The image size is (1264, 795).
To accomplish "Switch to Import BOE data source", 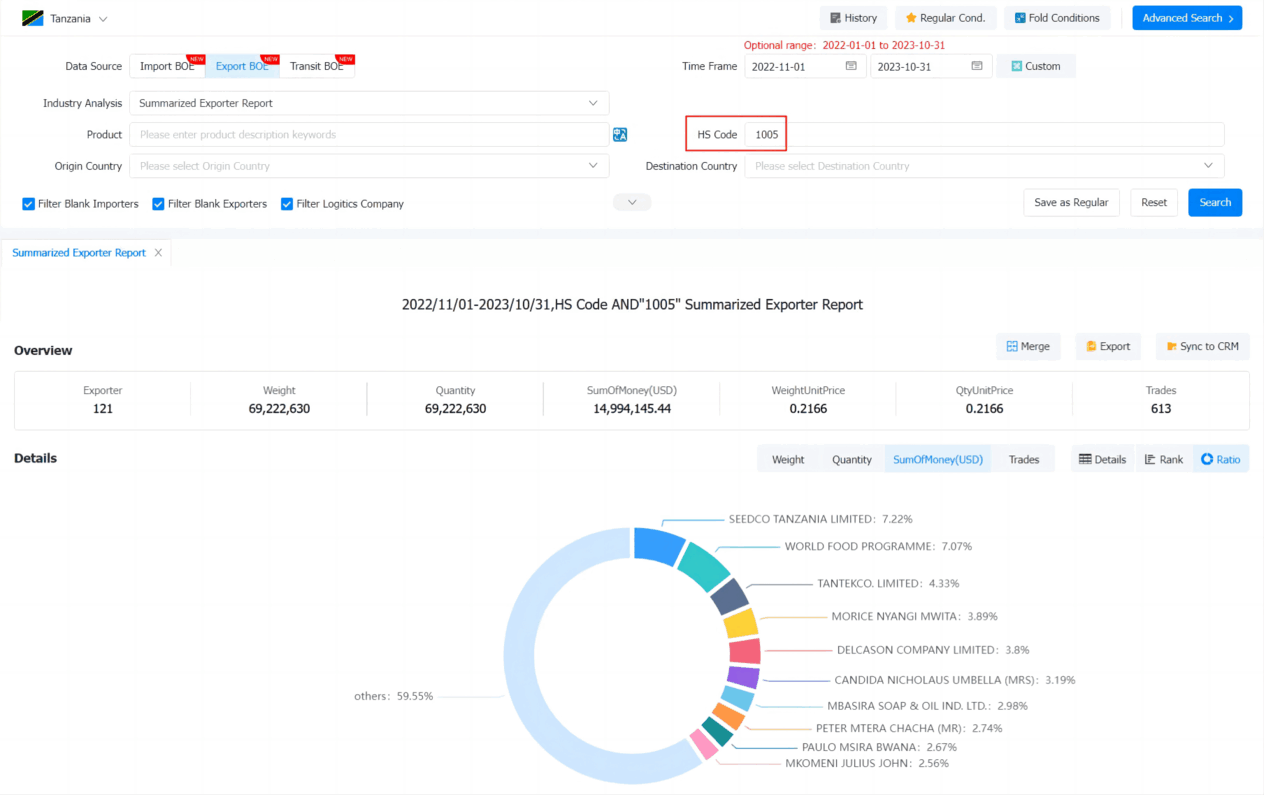I will click(x=167, y=66).
